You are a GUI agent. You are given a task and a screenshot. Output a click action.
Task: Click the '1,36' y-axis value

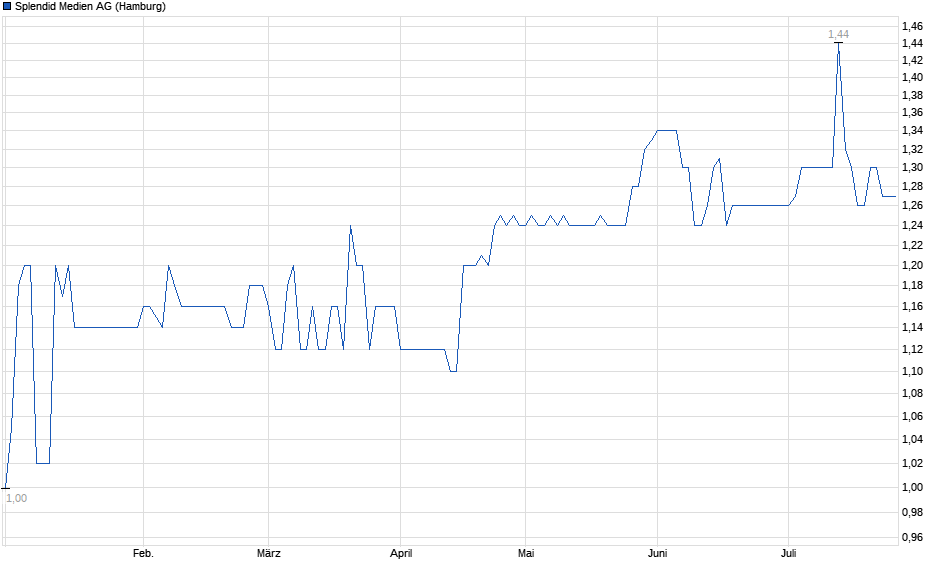coord(912,113)
